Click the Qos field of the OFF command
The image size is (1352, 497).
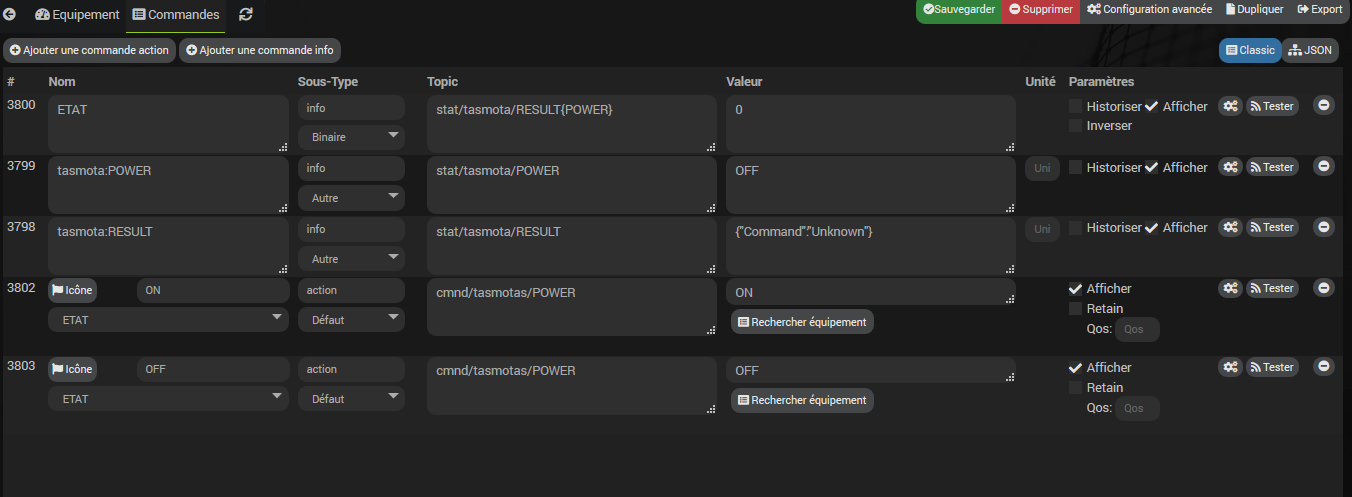pos(1137,408)
